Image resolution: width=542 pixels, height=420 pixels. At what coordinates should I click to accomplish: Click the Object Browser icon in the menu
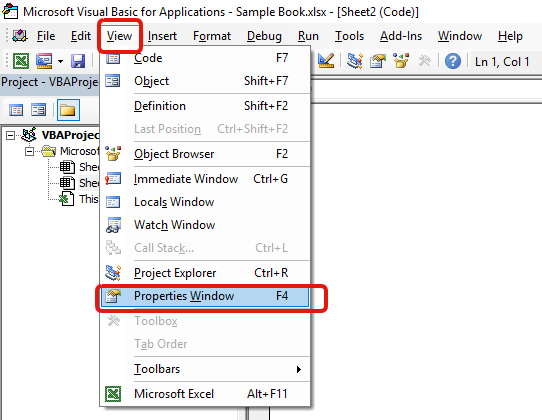(x=113, y=153)
